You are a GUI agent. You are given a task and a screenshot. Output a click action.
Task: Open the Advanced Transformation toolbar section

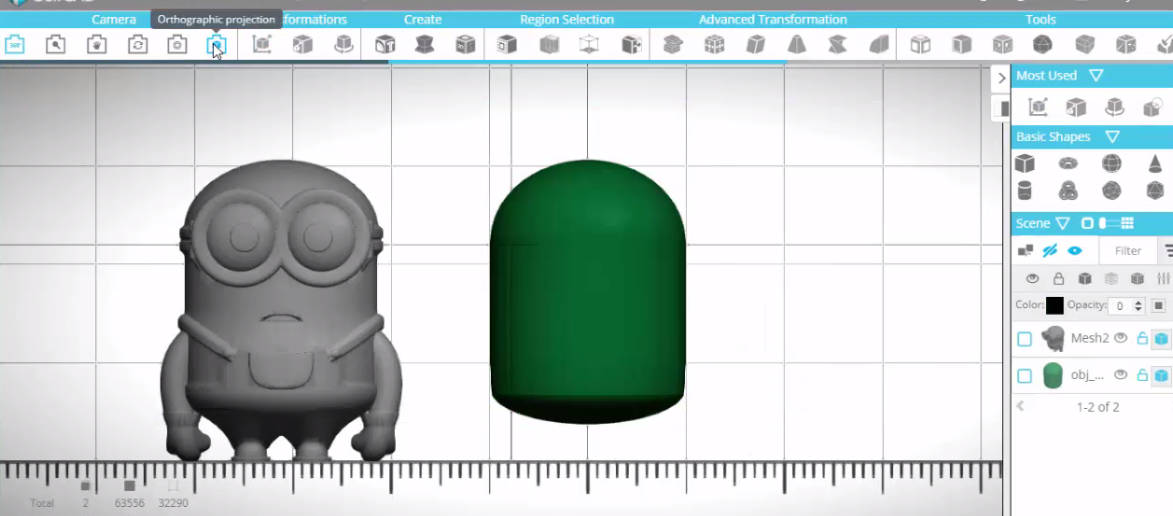[773, 19]
